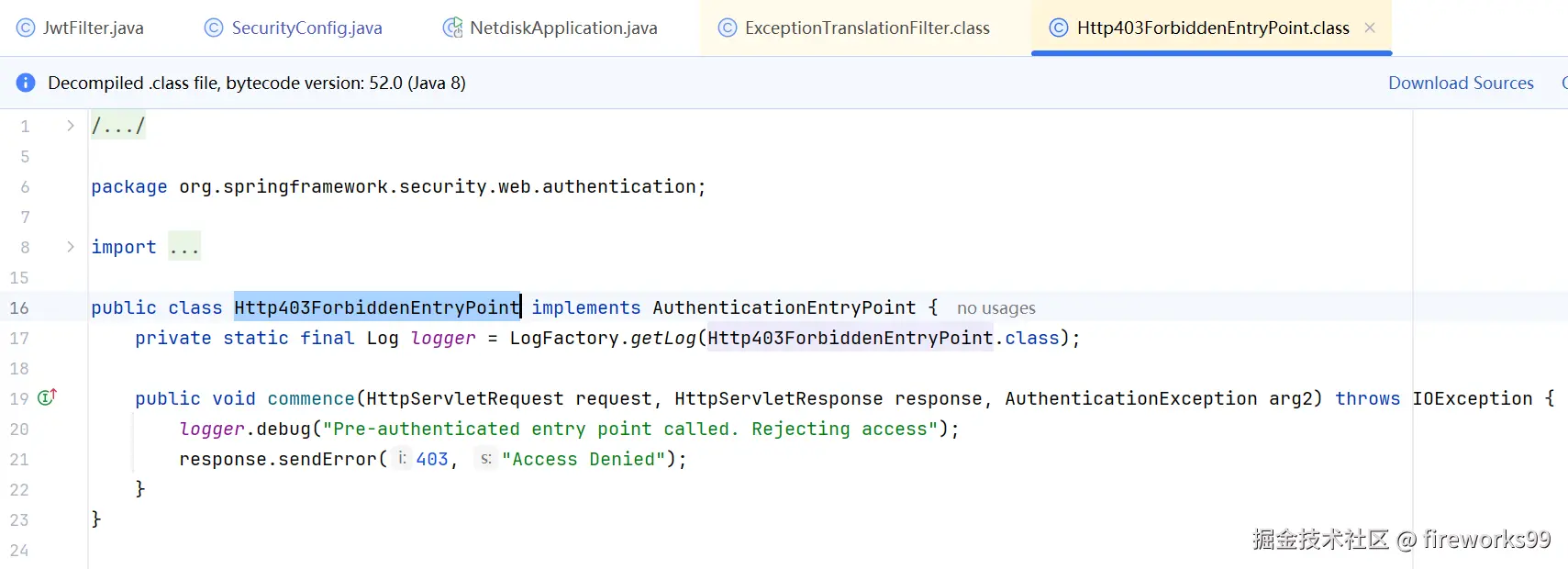Viewport: 1568px width, 569px height.
Task: Click the "Access Denied" string literal
Action: click(x=584, y=459)
